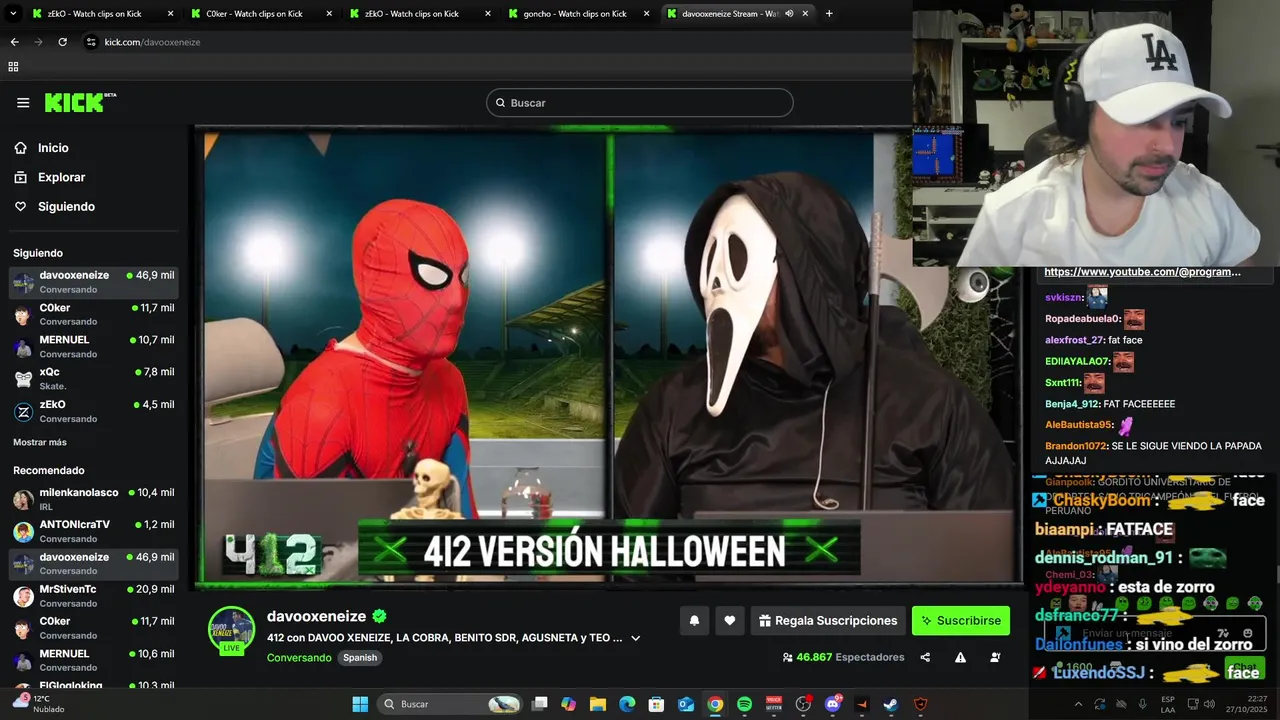Click the site info icon in address bar
This screenshot has width=1280, height=720.
tap(91, 42)
